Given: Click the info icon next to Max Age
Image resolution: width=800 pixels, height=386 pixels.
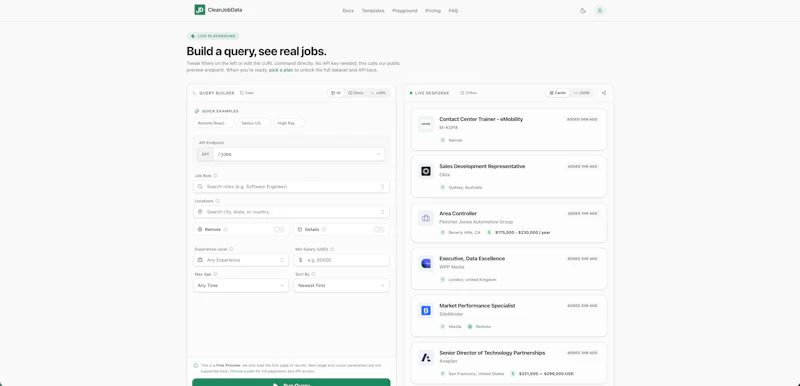Looking at the screenshot, I should pyautogui.click(x=215, y=274).
